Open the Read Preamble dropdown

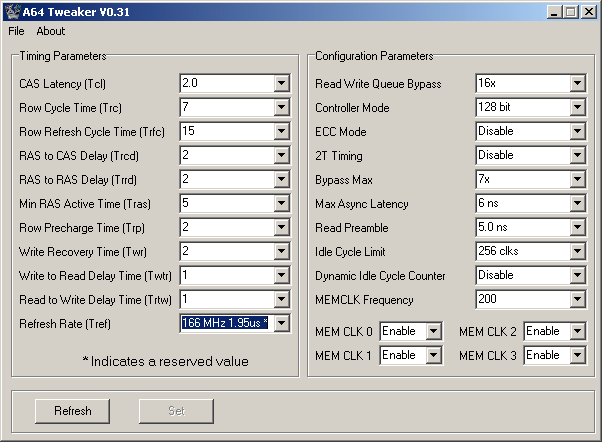(x=577, y=228)
